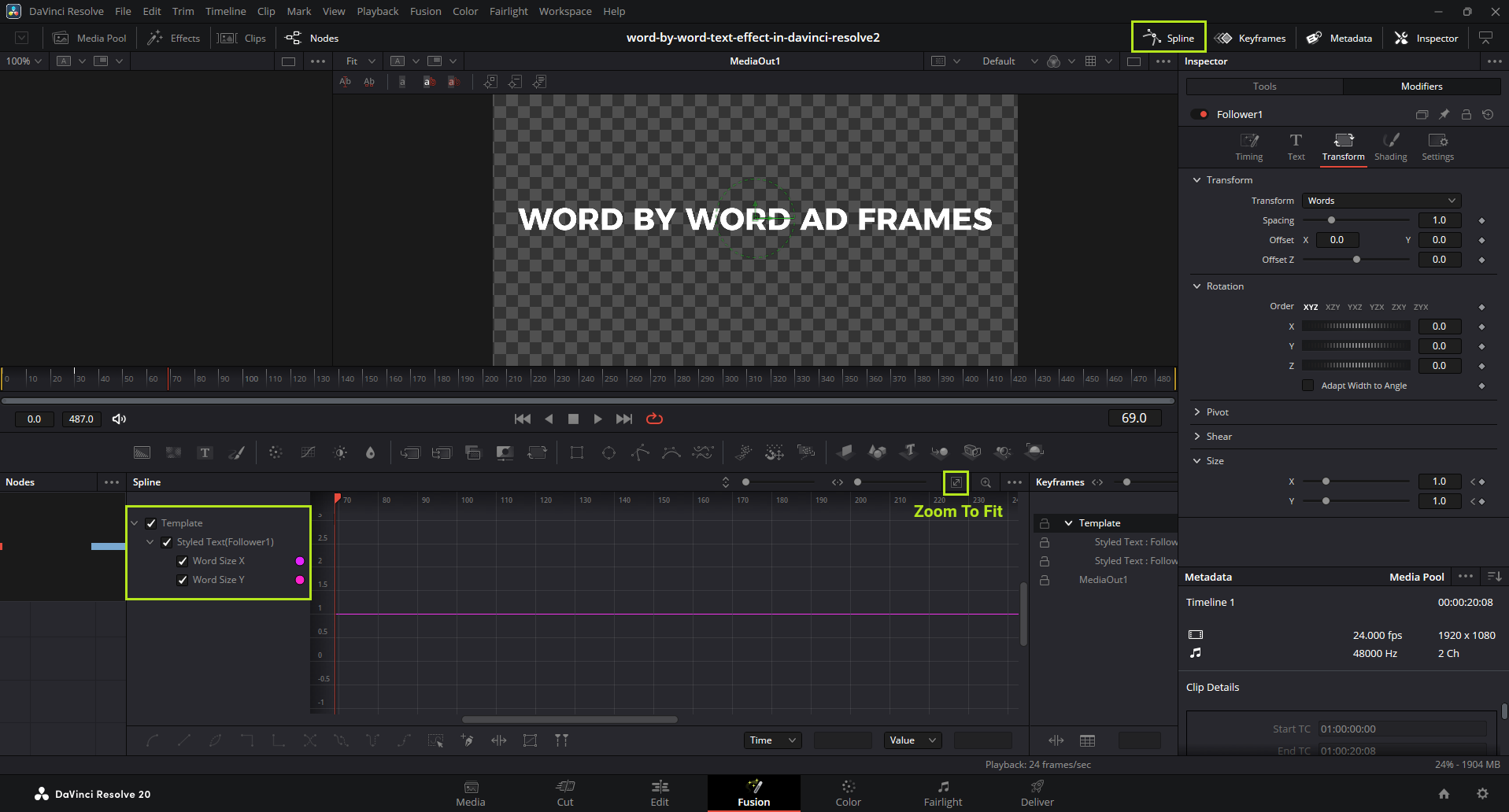Click the Zoom To Fit spline button
The image size is (1509, 812).
pyautogui.click(x=956, y=482)
